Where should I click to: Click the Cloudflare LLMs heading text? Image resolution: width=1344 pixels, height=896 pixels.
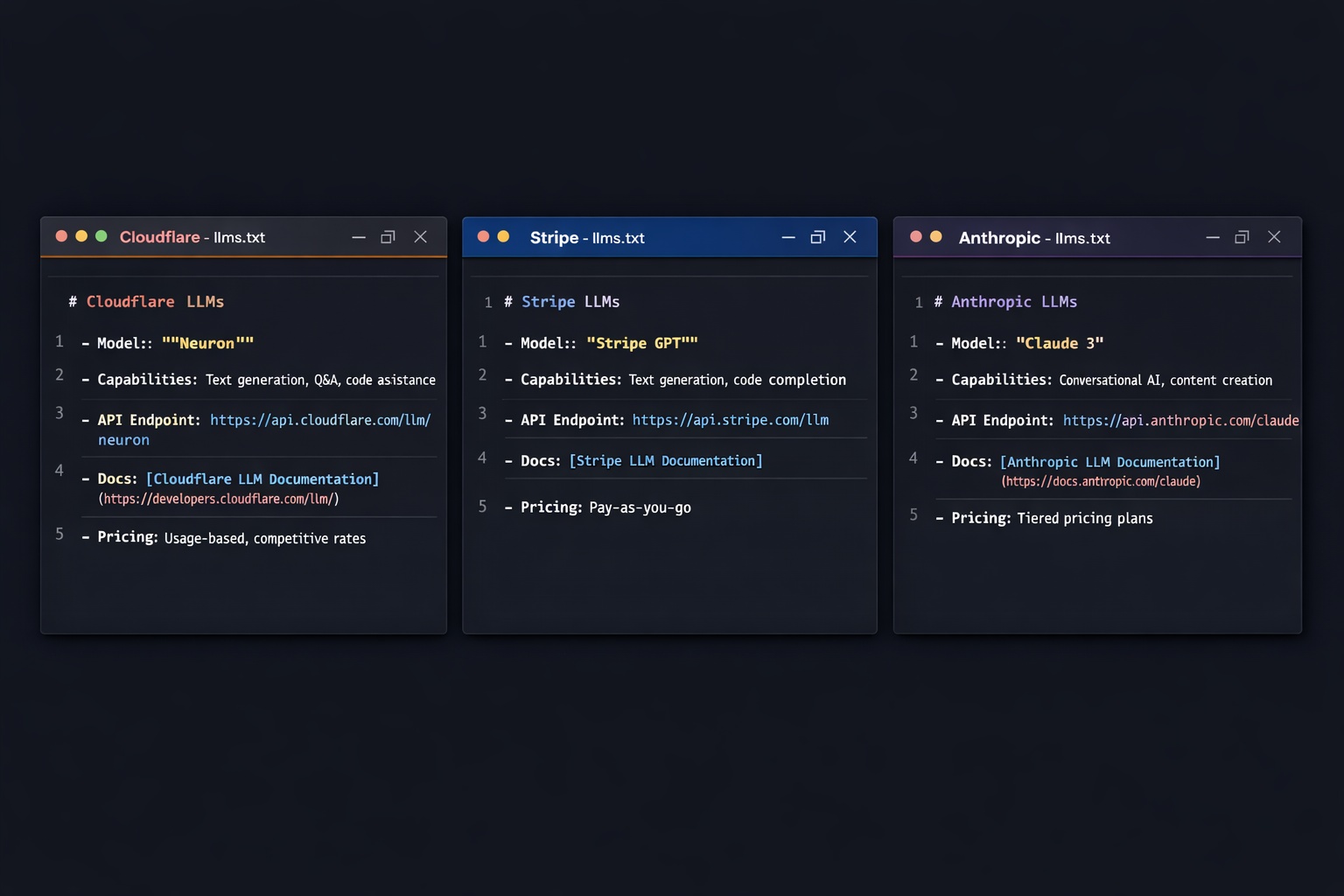point(146,301)
